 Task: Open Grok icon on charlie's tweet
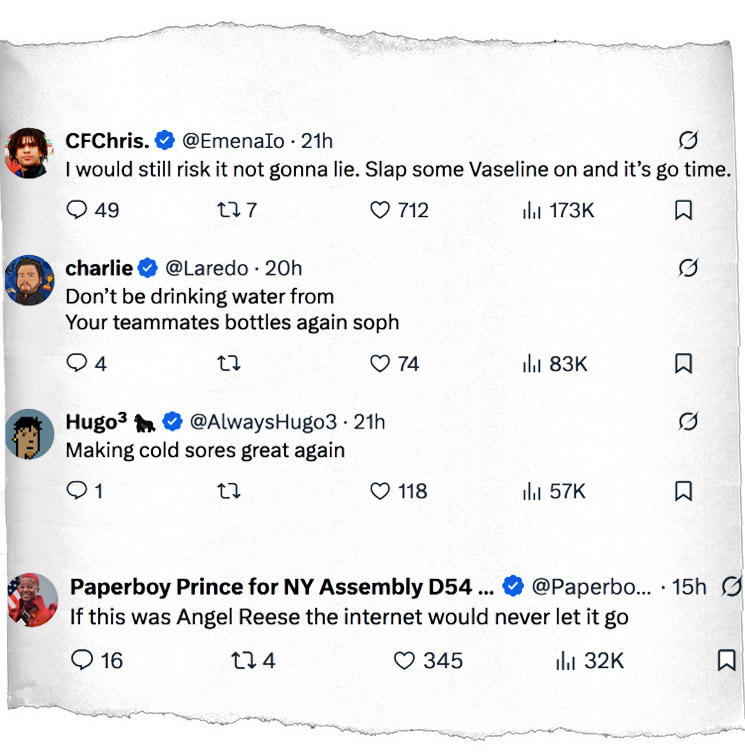coord(688,268)
